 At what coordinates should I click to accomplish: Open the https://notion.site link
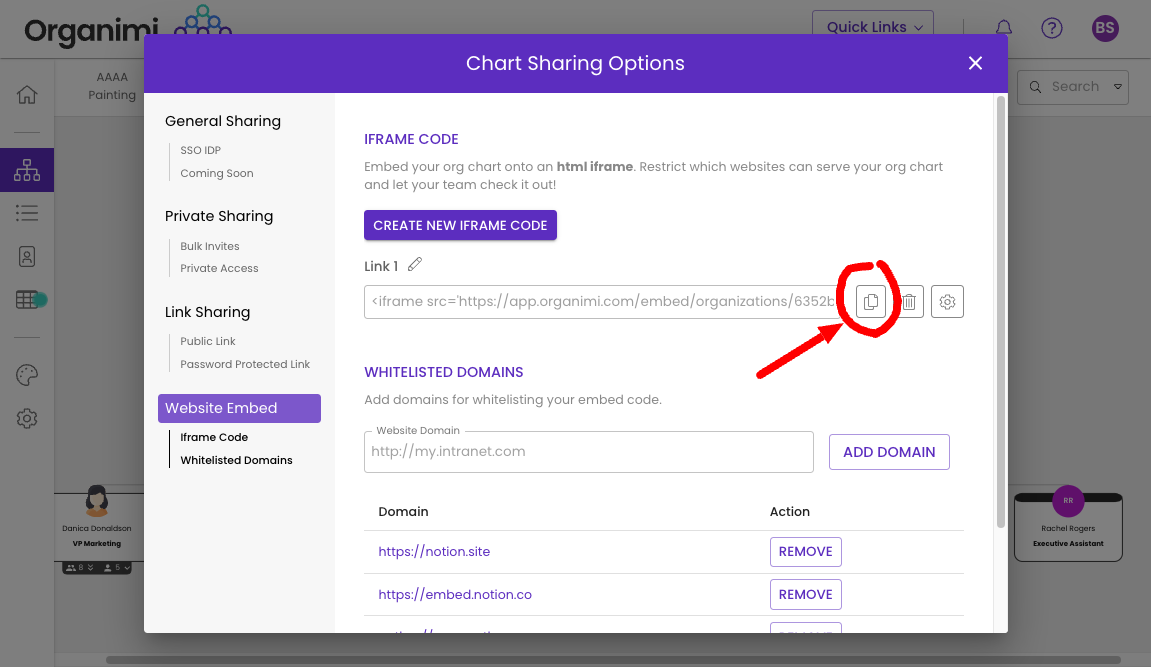coord(434,552)
